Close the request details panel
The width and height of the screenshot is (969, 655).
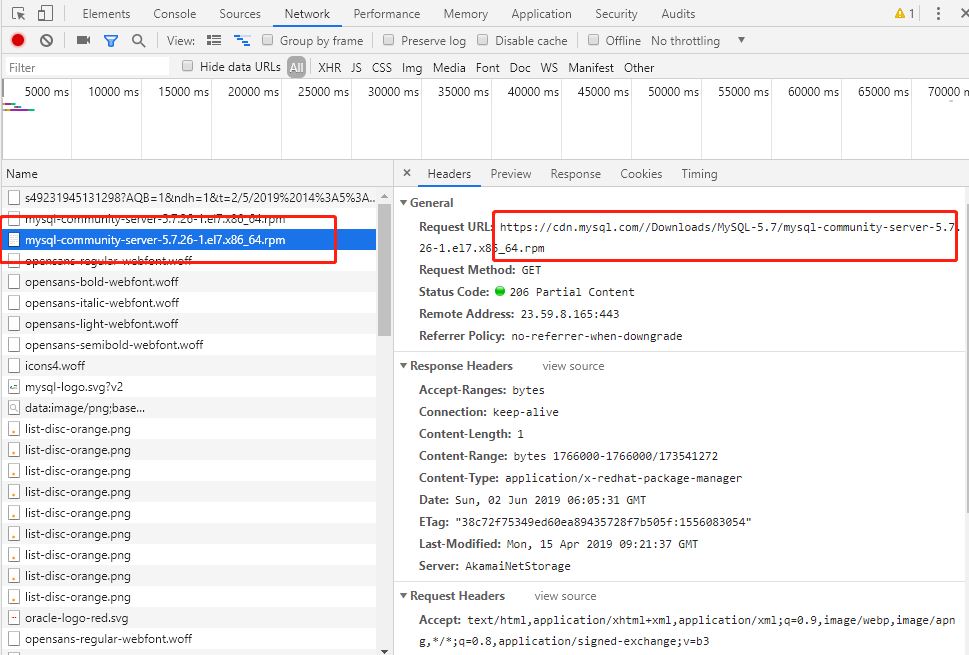407,174
